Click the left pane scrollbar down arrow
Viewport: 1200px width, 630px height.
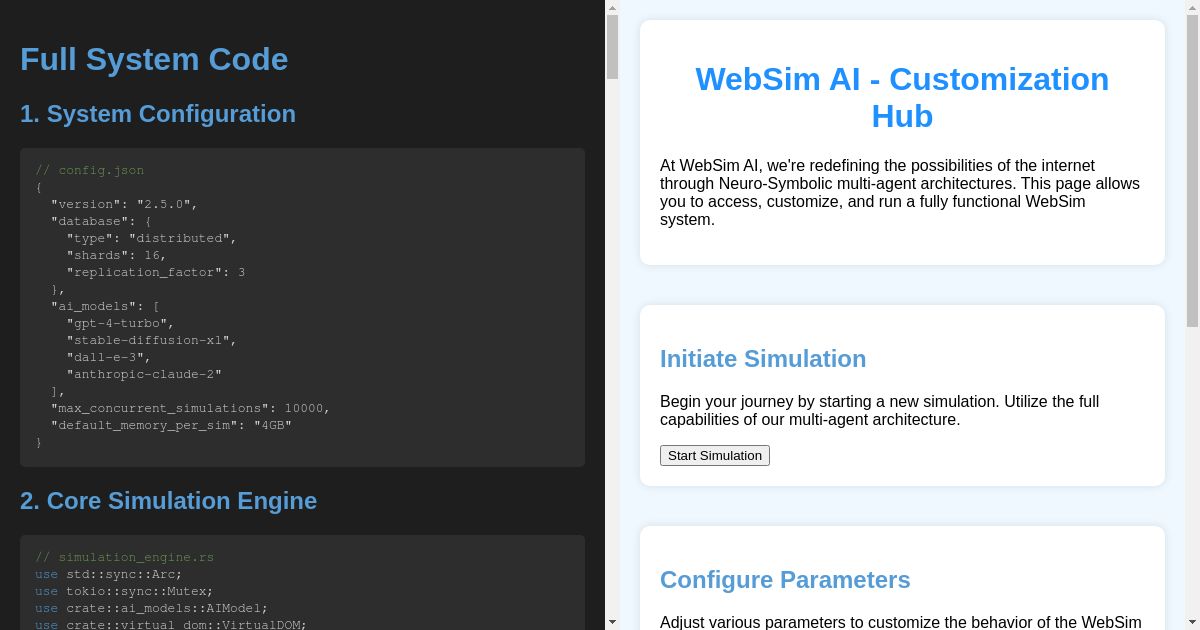pos(611,621)
